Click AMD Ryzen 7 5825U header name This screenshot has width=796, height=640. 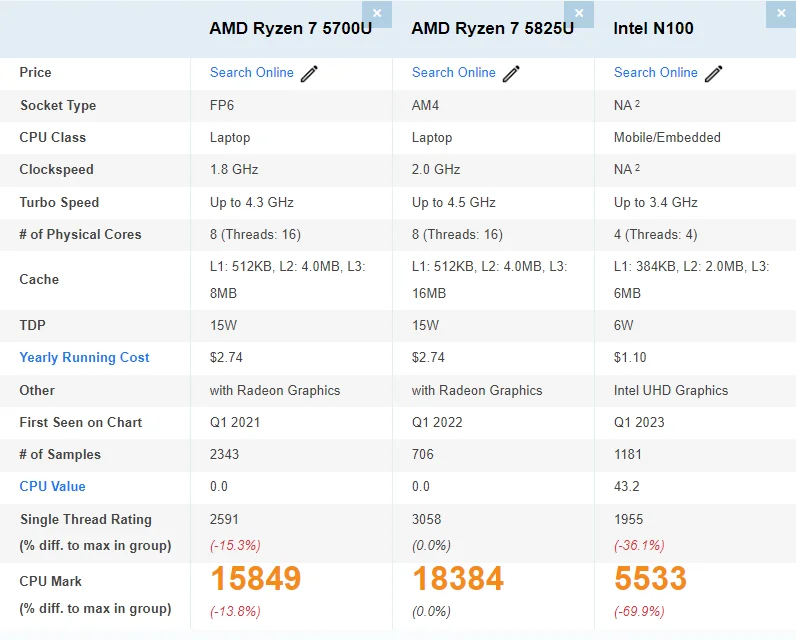tap(493, 28)
